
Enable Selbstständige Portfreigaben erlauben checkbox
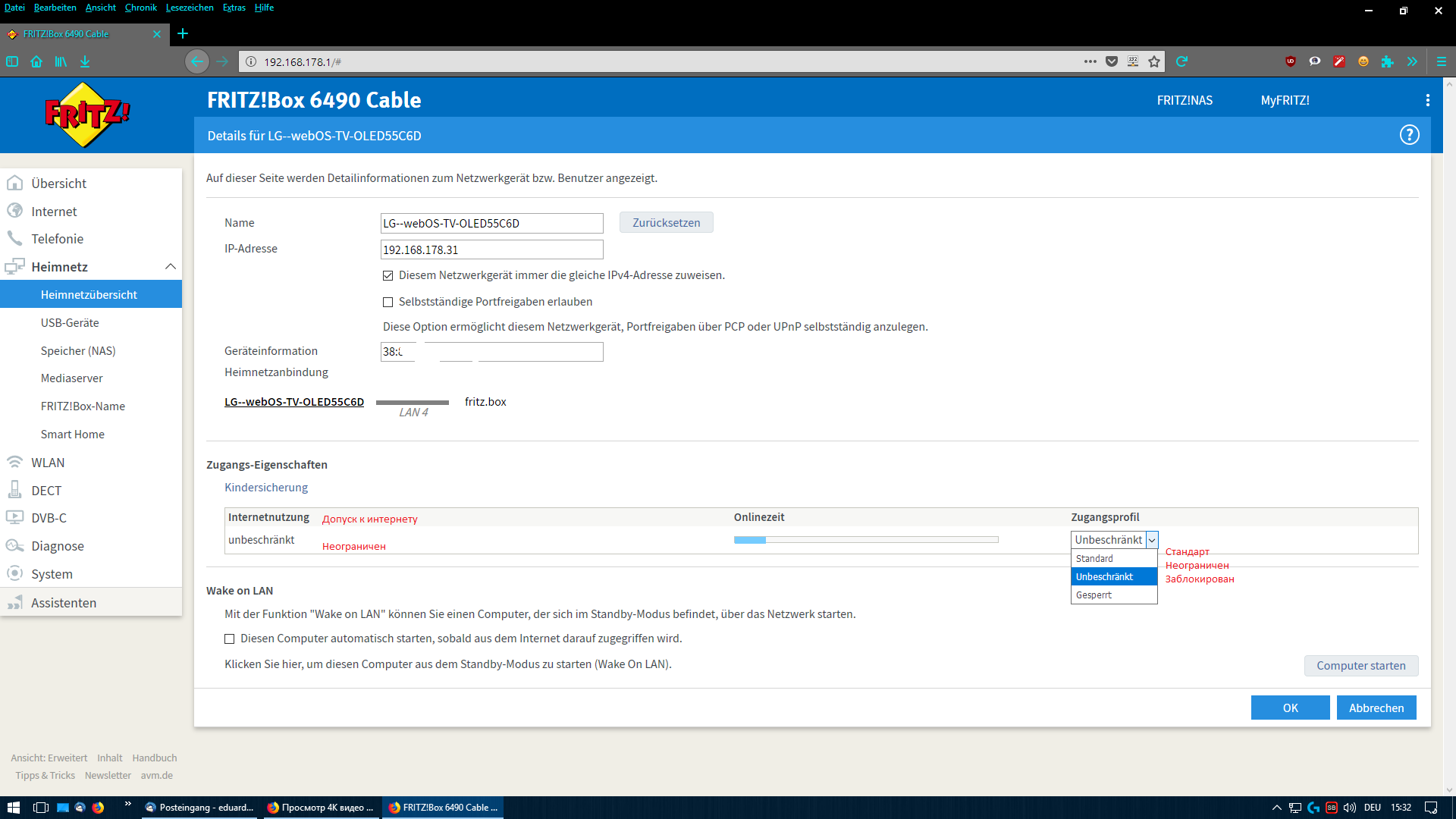pyautogui.click(x=388, y=302)
